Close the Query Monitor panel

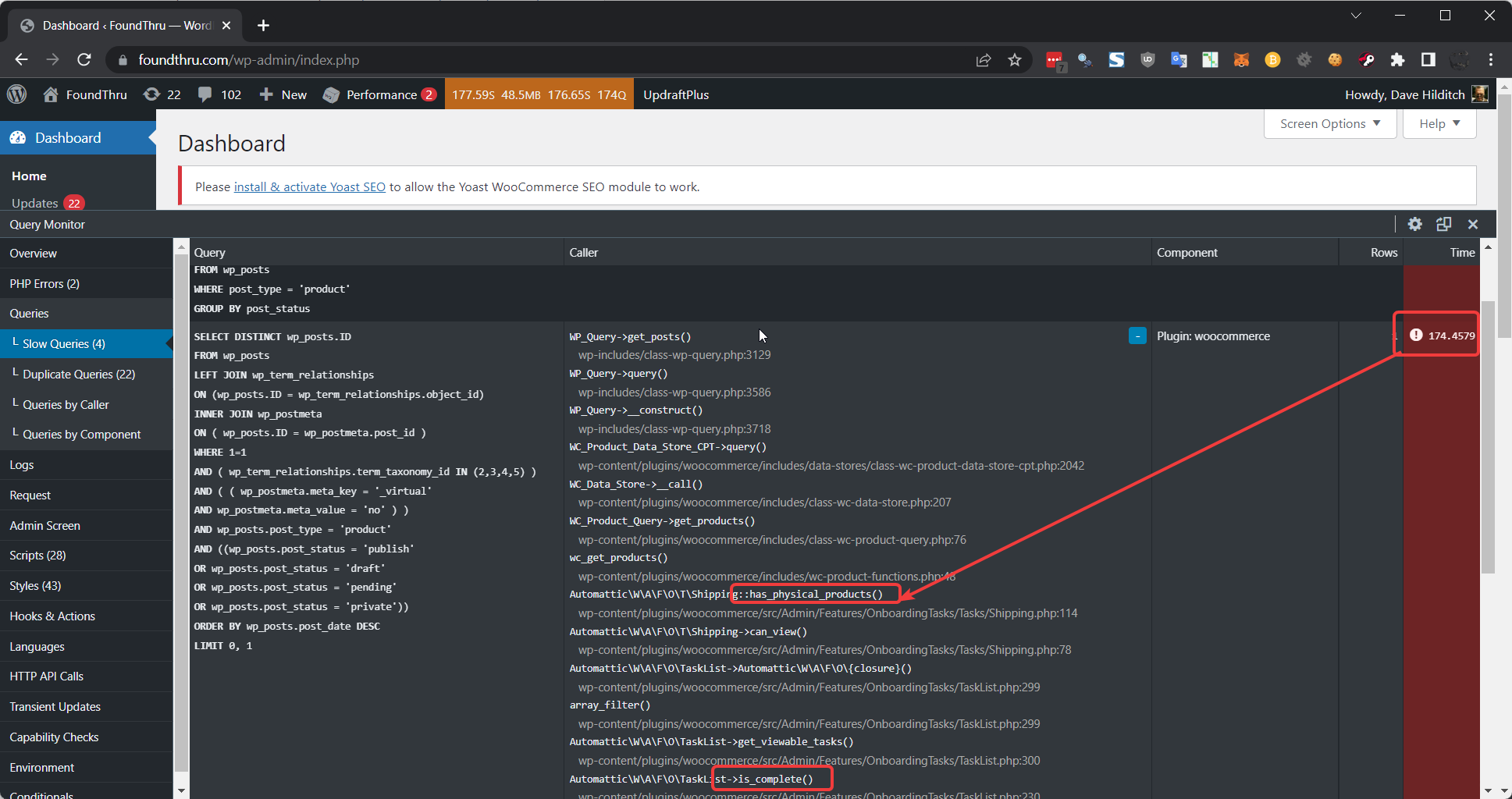(1473, 224)
